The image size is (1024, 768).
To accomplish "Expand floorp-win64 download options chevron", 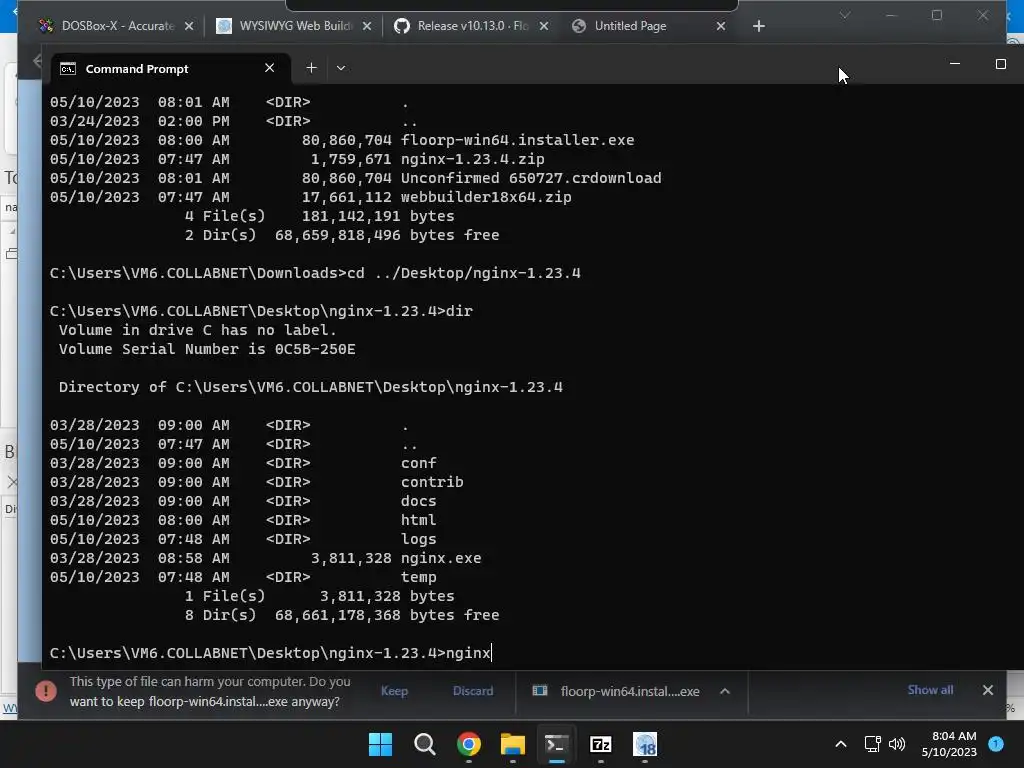I will [x=725, y=691].
